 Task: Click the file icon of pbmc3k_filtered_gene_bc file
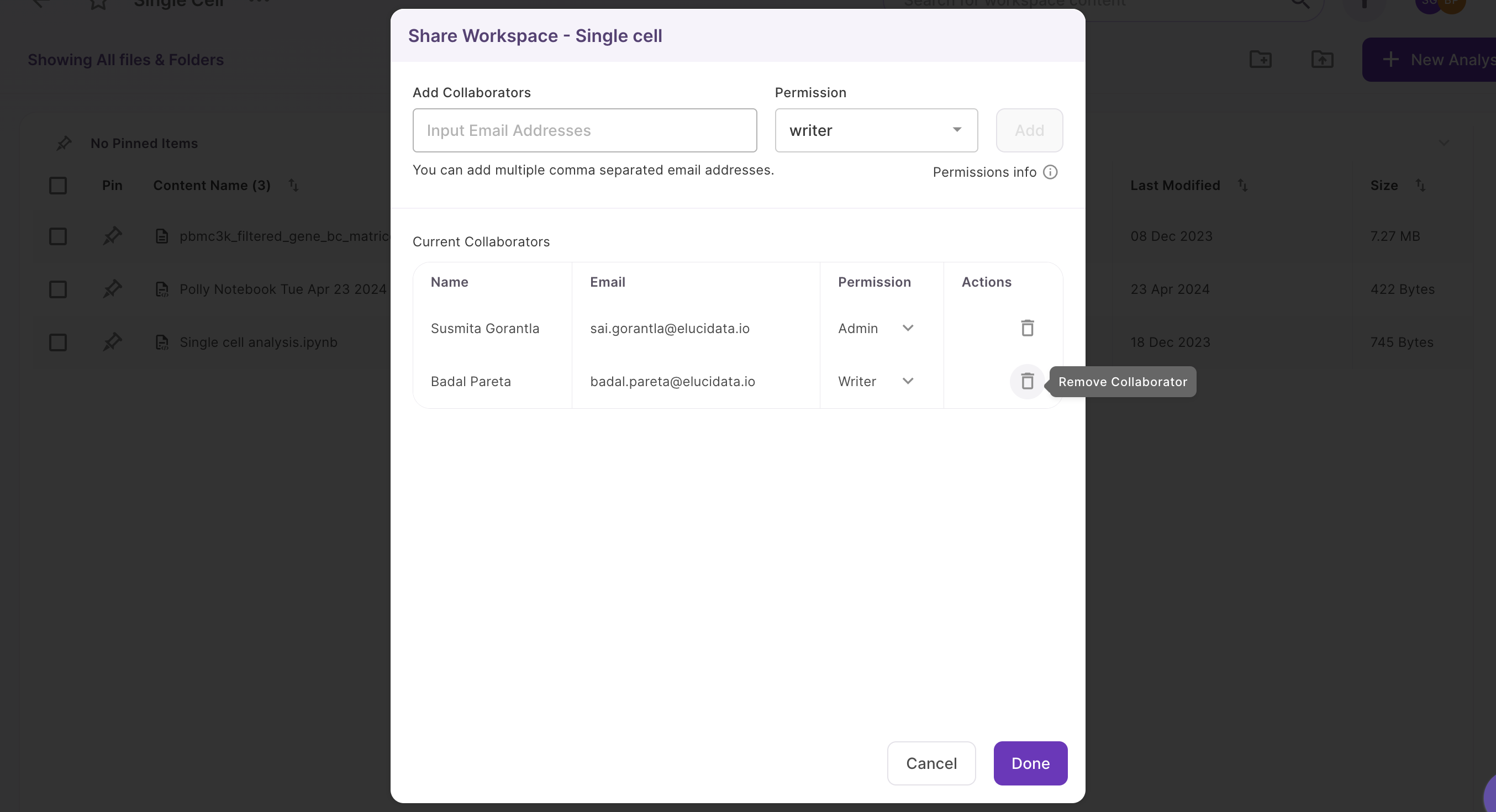click(x=162, y=236)
